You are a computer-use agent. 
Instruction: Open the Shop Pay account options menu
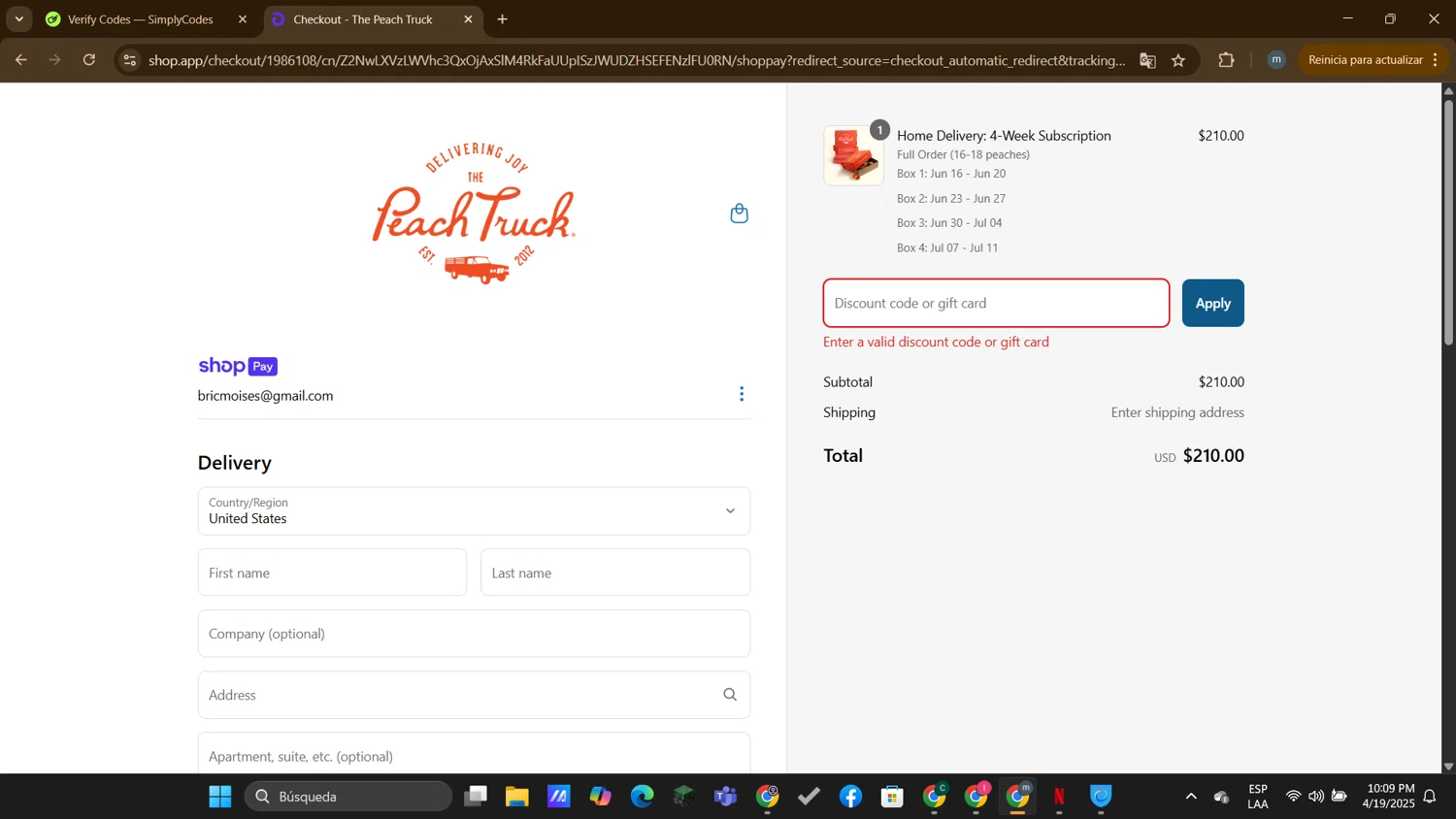pyautogui.click(x=742, y=394)
